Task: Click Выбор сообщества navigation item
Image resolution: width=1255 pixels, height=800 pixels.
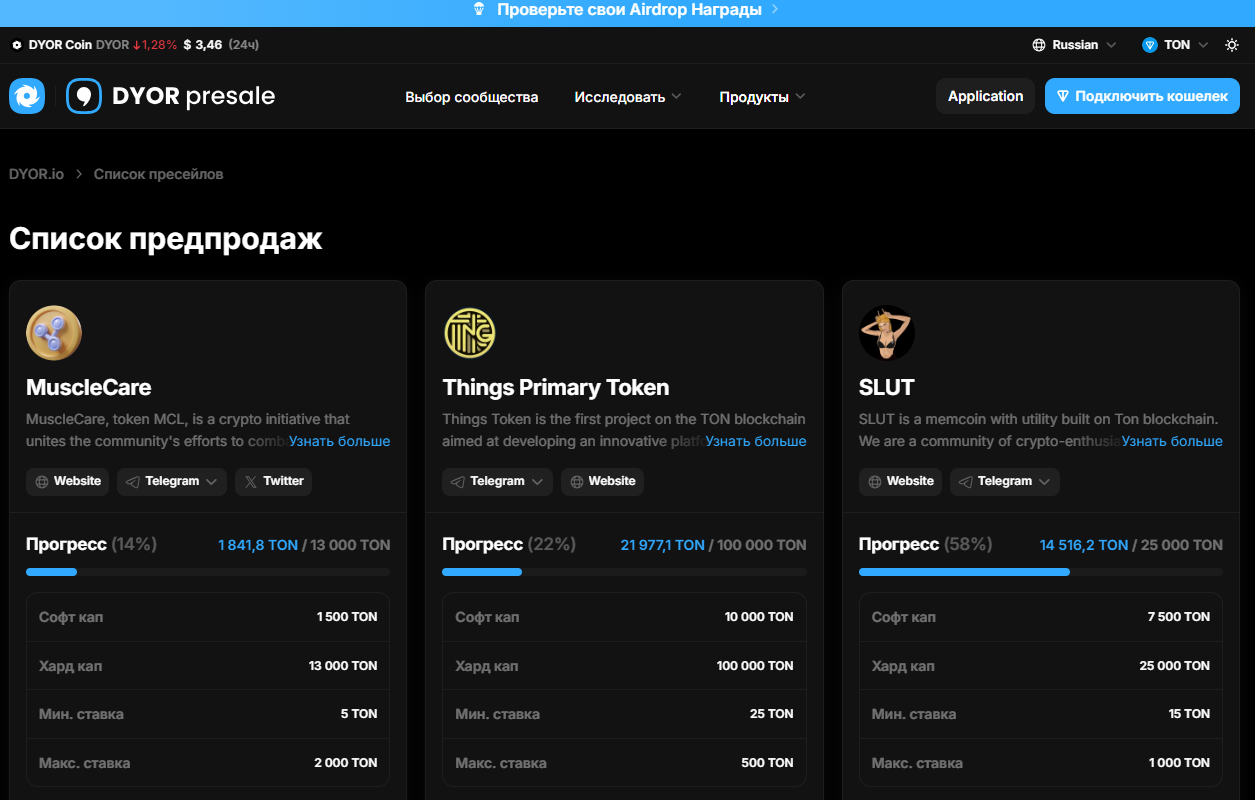Action: (x=471, y=97)
